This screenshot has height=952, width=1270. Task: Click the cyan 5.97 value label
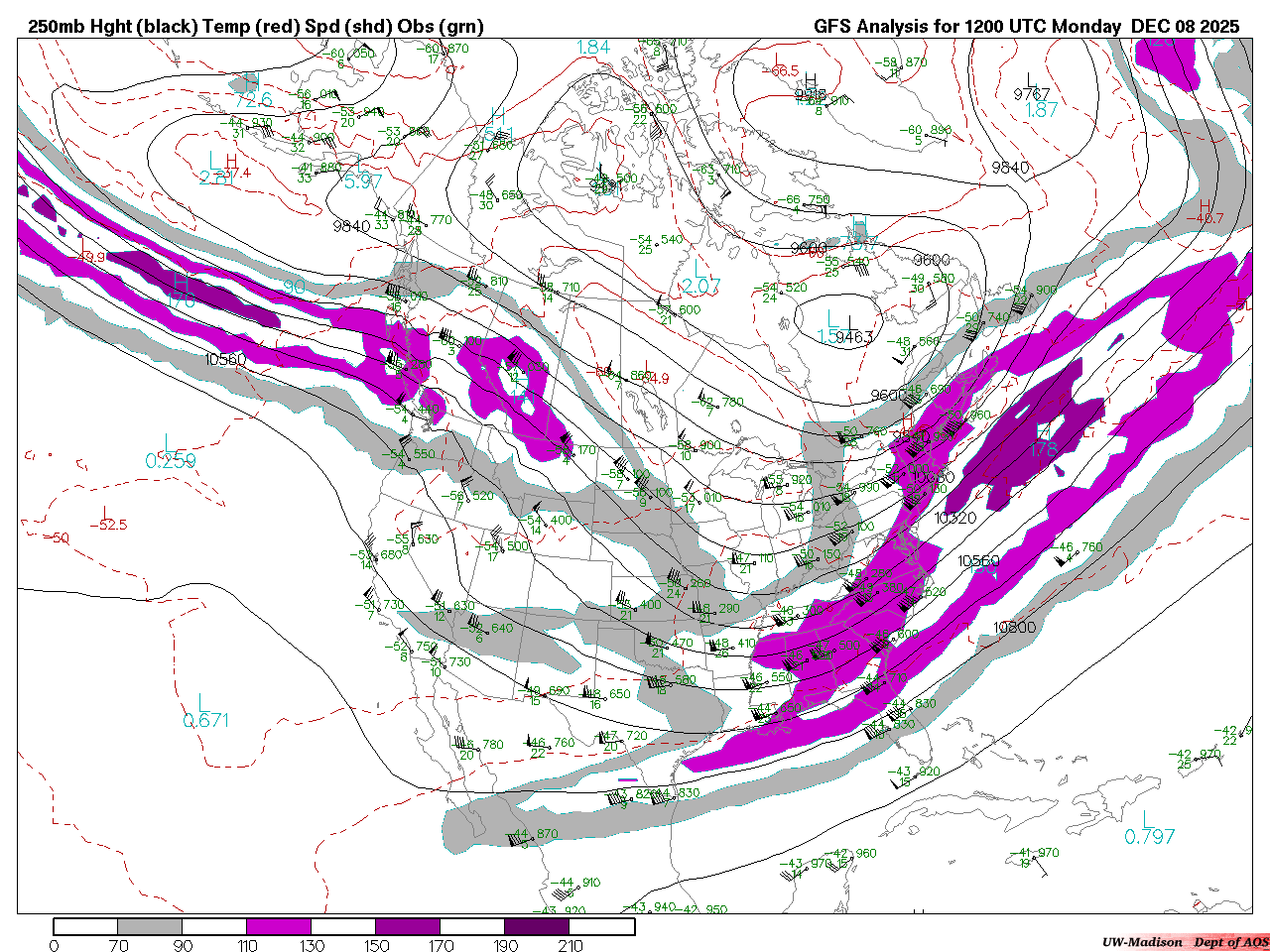[x=362, y=181]
